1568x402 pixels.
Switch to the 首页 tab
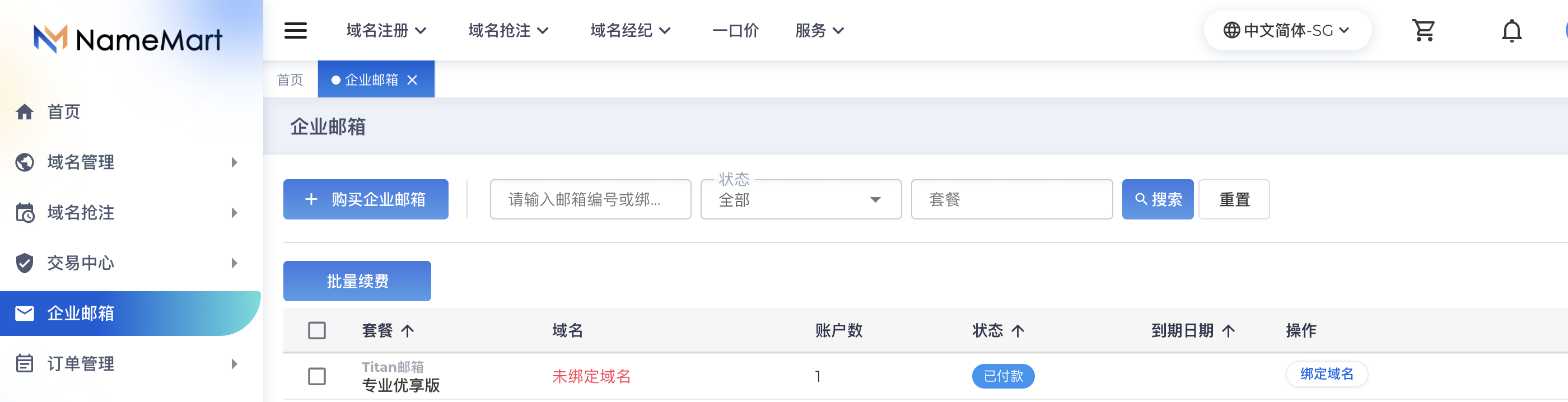point(290,80)
